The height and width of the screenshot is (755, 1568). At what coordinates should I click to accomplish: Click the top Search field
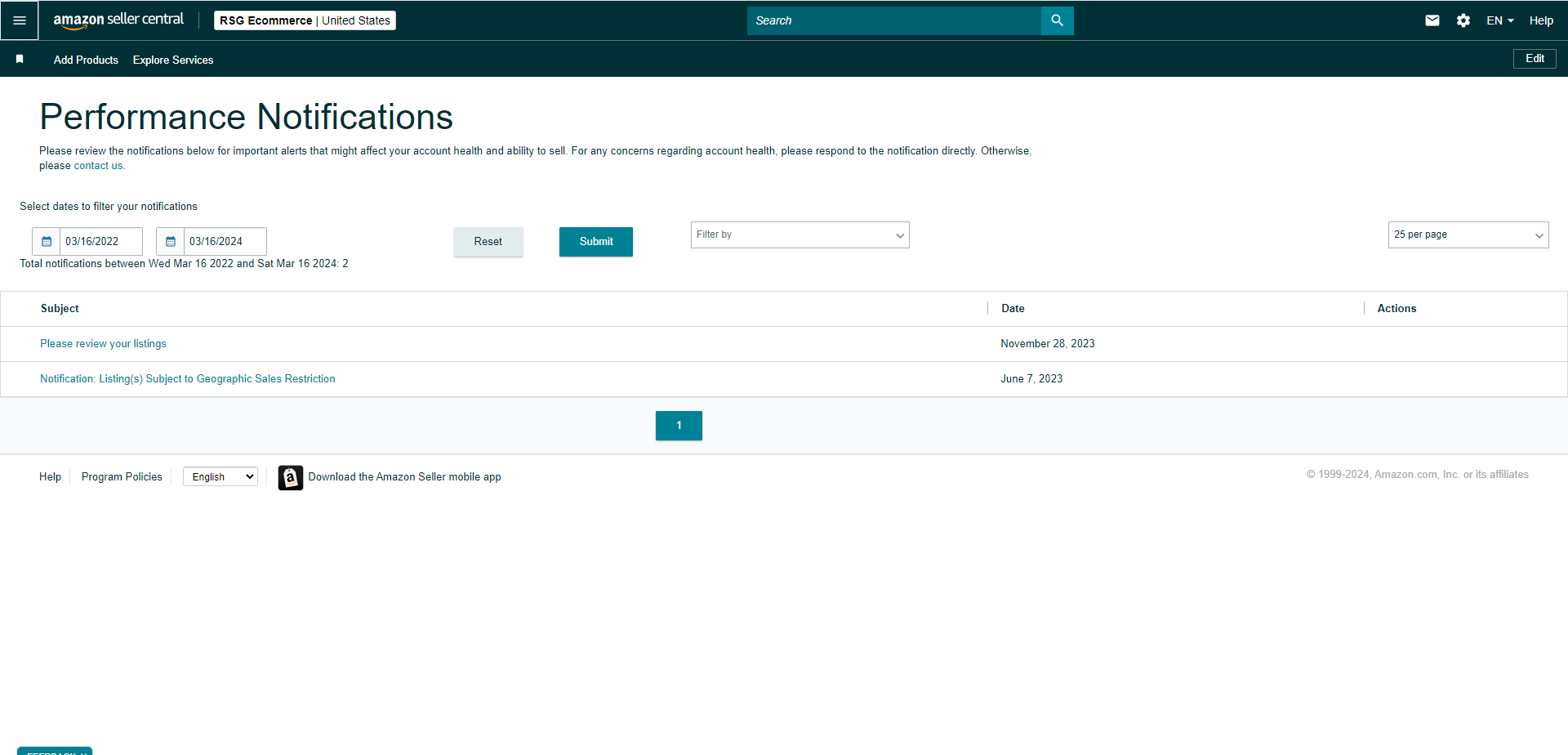(x=894, y=20)
